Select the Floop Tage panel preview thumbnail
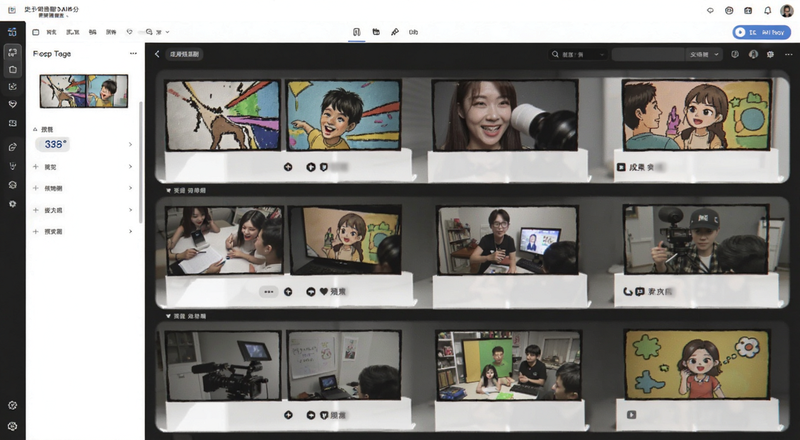 pyautogui.click(x=84, y=91)
